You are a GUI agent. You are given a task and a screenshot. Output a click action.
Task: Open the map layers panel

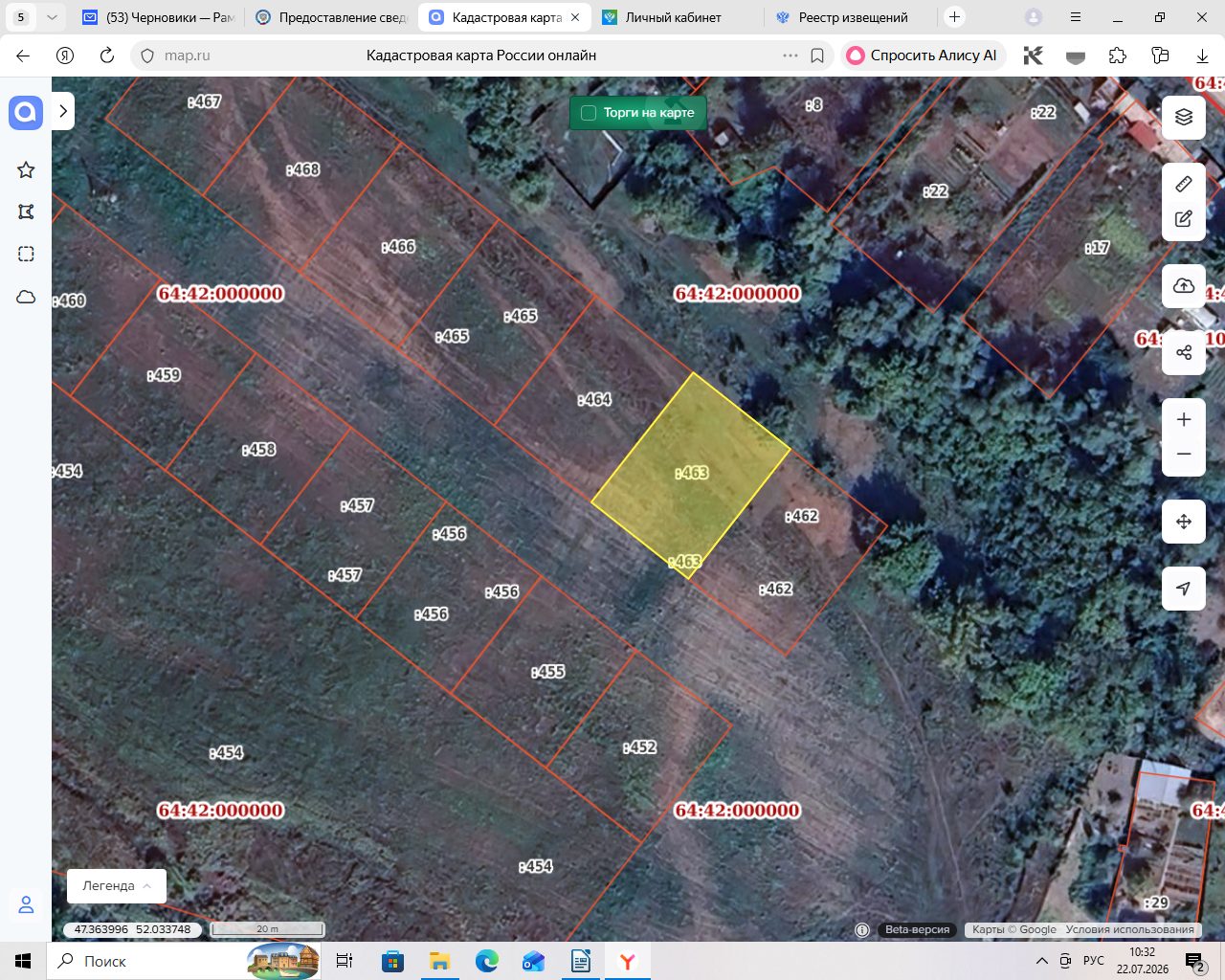pyautogui.click(x=1184, y=117)
